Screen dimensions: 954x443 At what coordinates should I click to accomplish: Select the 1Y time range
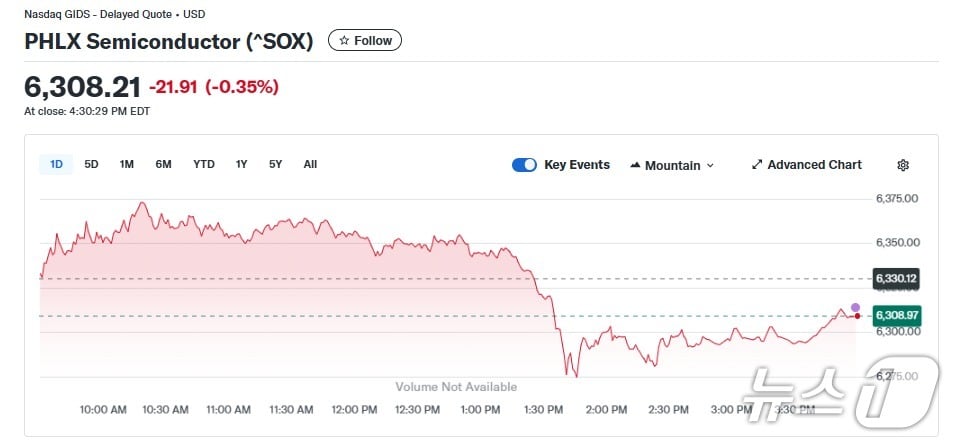241,164
